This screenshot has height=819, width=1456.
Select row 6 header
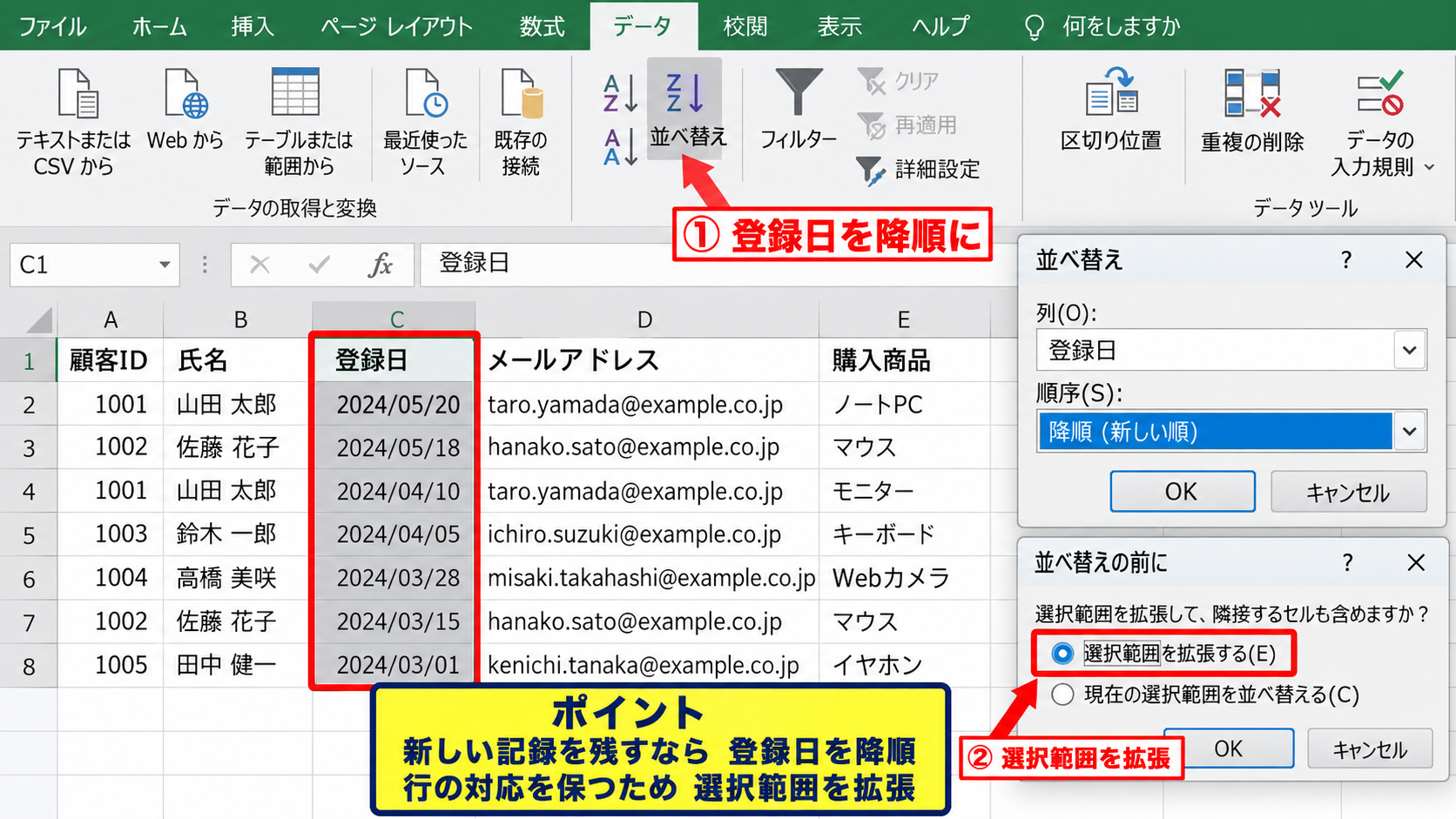click(29, 579)
